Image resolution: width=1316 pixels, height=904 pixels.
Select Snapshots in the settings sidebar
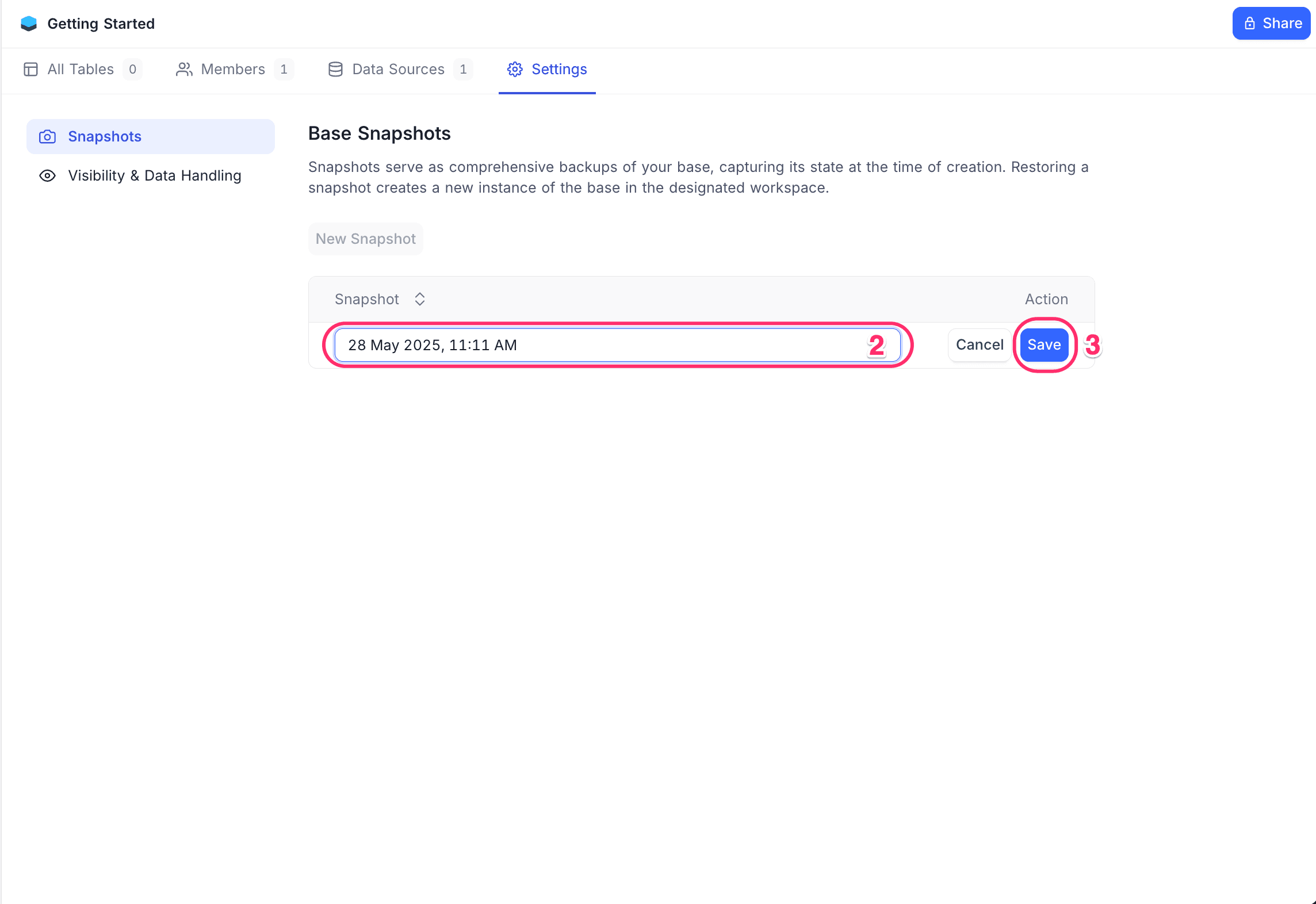(x=105, y=137)
